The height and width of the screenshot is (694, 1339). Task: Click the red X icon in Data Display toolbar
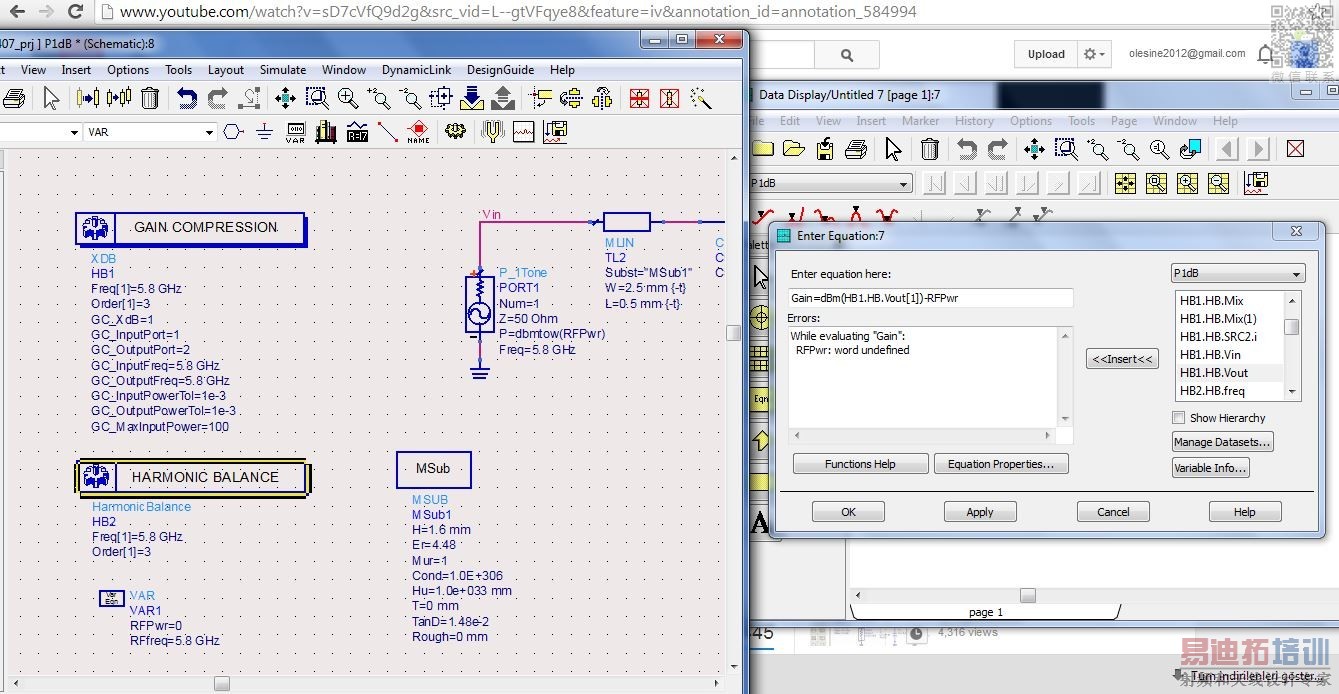click(x=1296, y=149)
